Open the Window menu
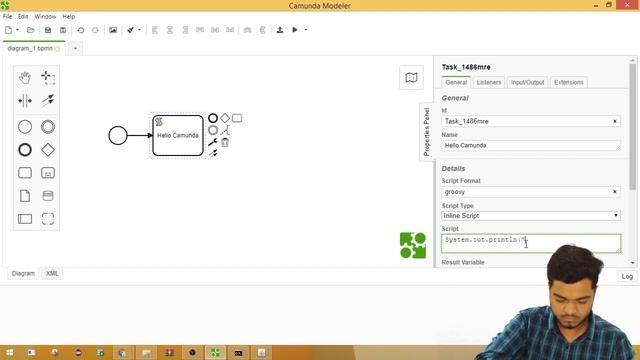Viewport: 640px width, 360px height. pyautogui.click(x=45, y=16)
